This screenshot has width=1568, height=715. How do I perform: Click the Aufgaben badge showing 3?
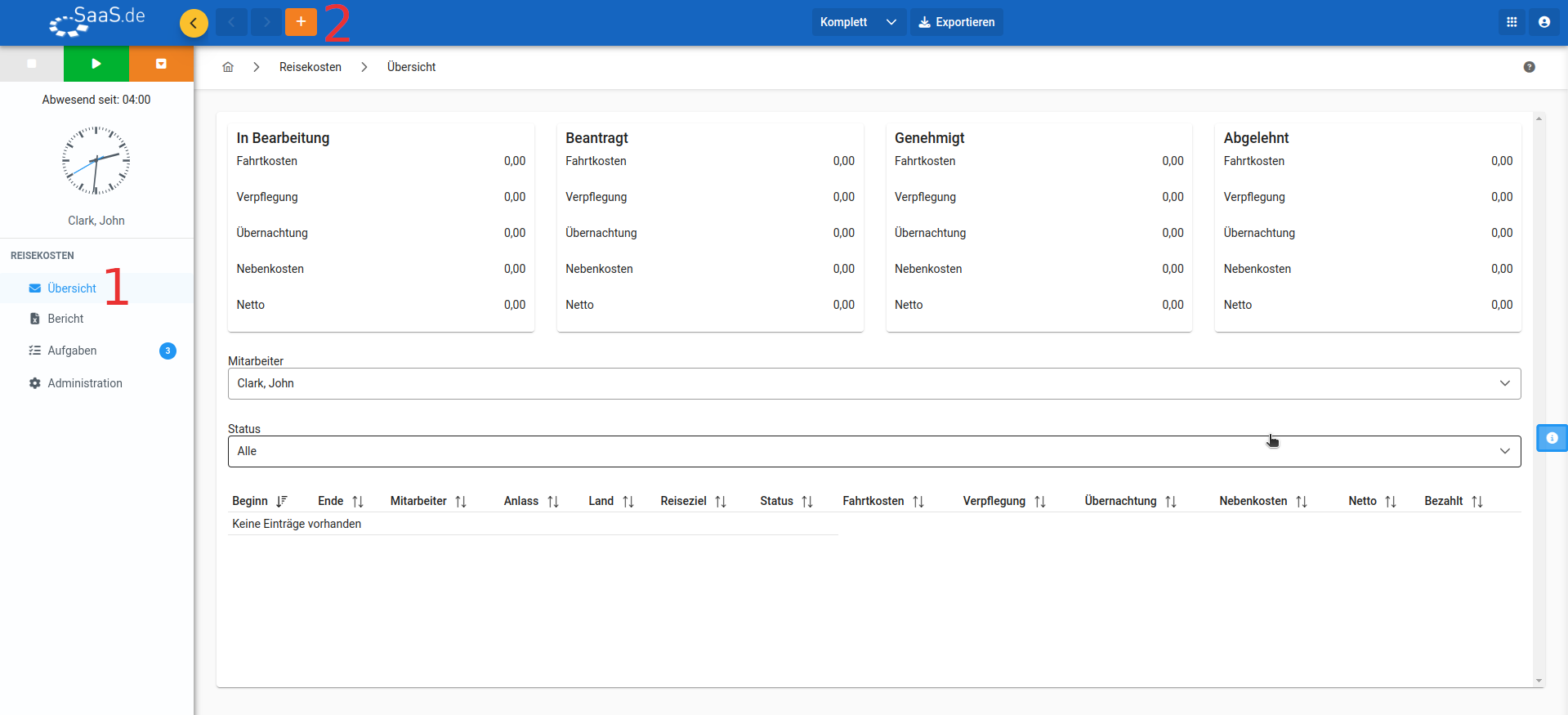tap(168, 351)
